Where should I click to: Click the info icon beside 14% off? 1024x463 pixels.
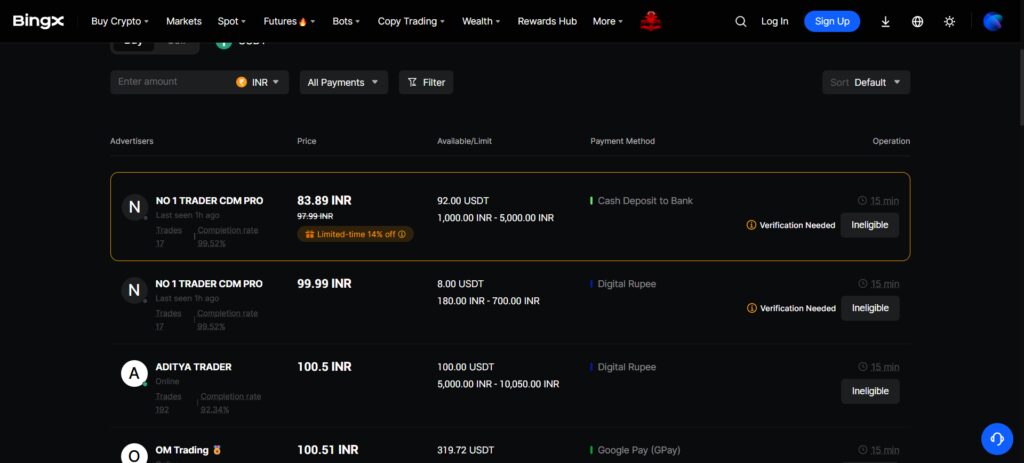coord(402,234)
